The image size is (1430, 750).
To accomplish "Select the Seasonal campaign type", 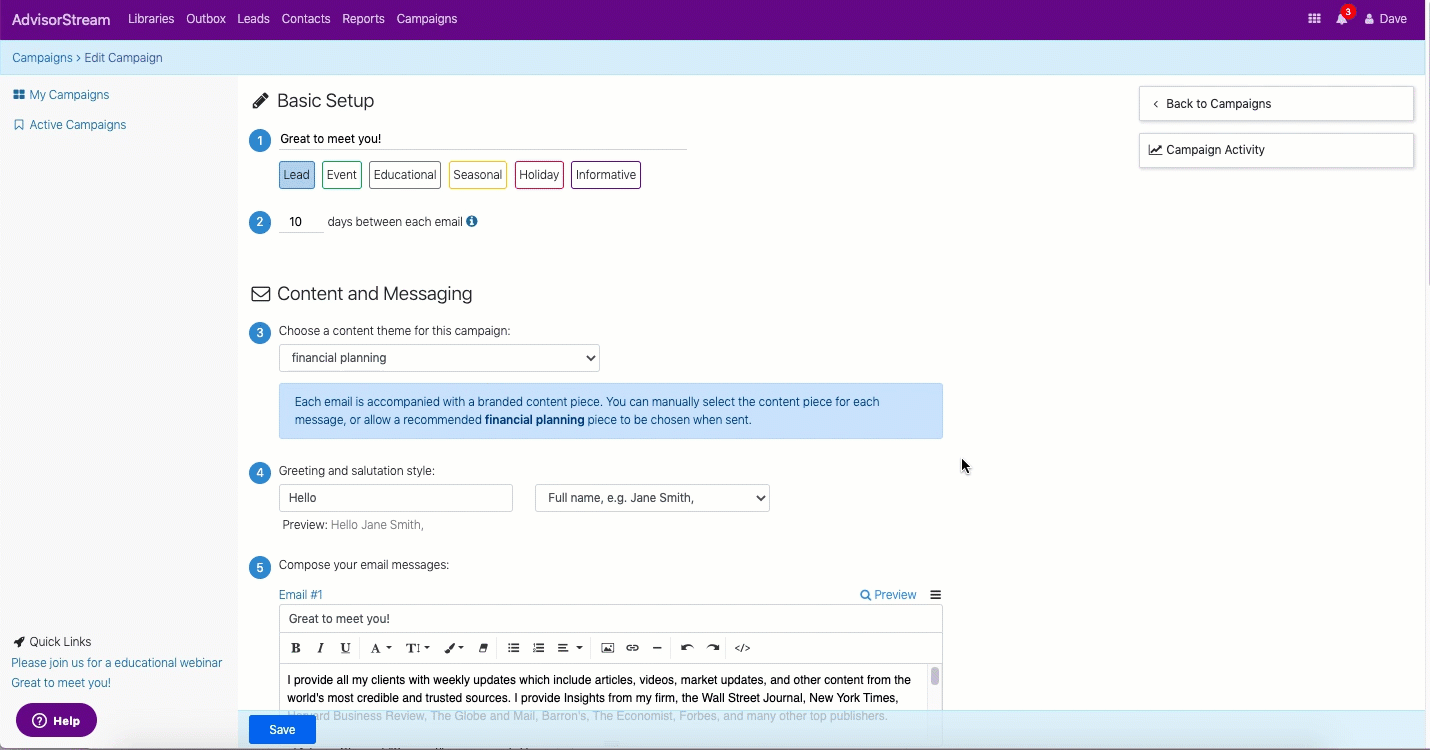I will [478, 175].
